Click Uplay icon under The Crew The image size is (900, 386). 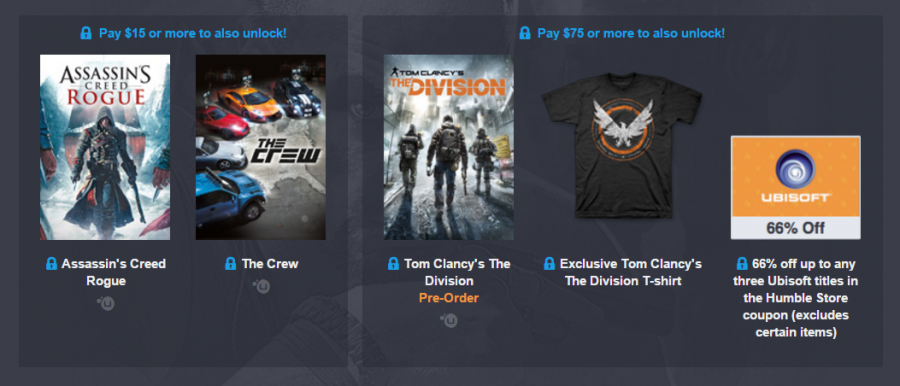click(261, 286)
